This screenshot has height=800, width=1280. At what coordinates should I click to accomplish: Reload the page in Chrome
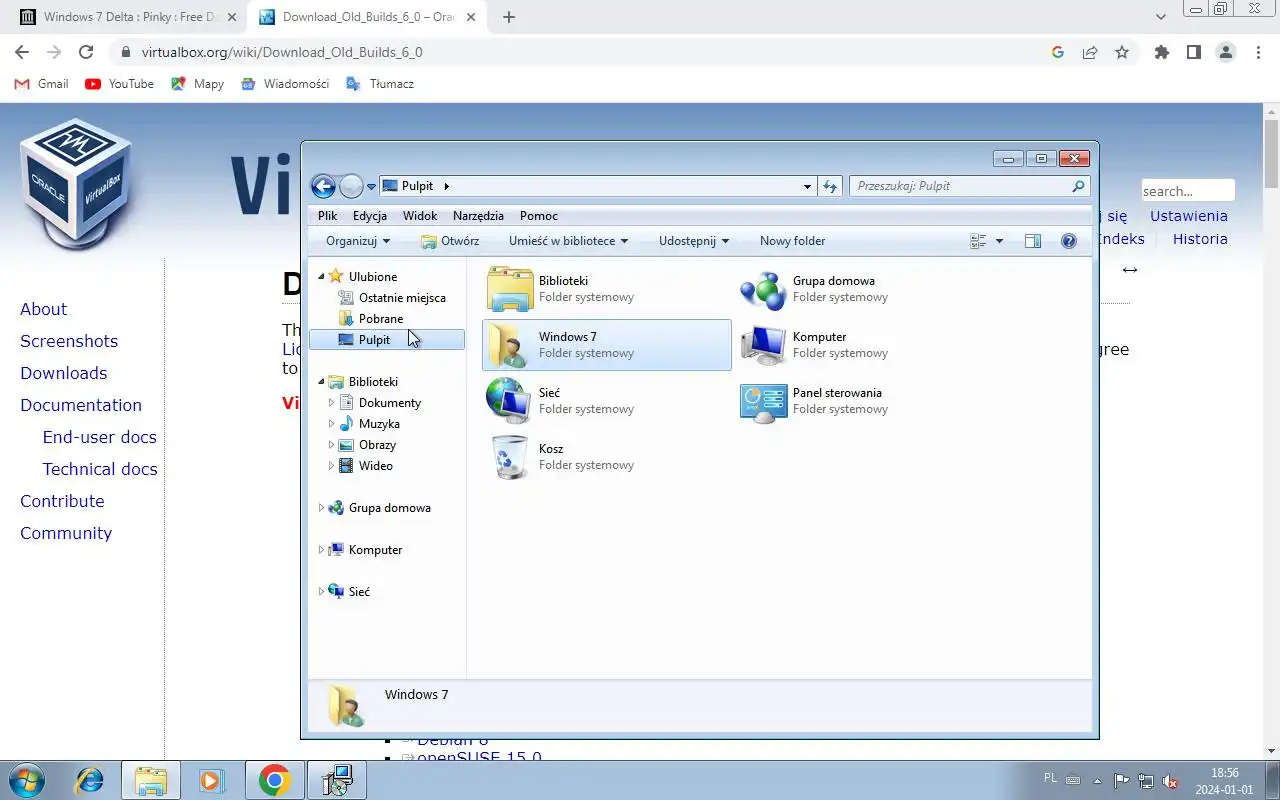pyautogui.click(x=86, y=52)
